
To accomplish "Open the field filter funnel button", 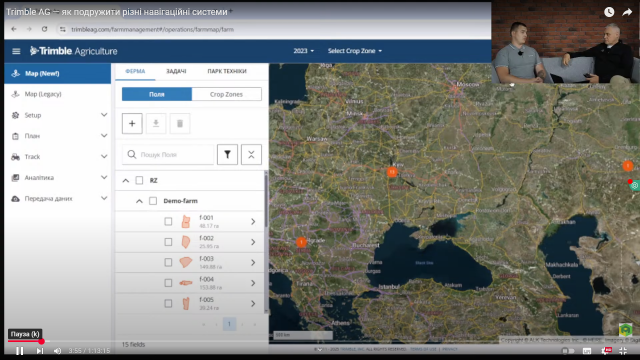I will point(227,155).
